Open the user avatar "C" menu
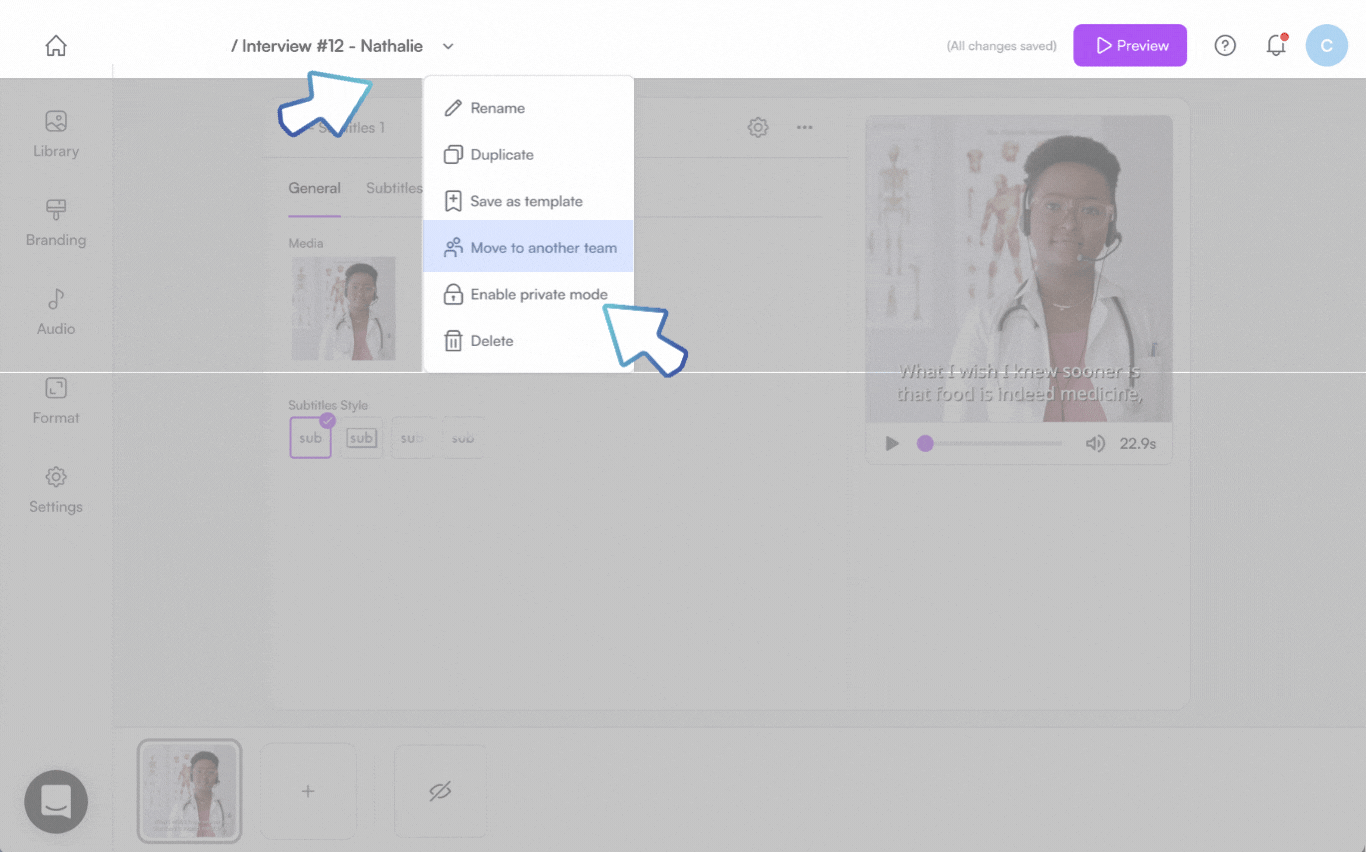Screen dimensions: 1366x852 coord(1327,45)
